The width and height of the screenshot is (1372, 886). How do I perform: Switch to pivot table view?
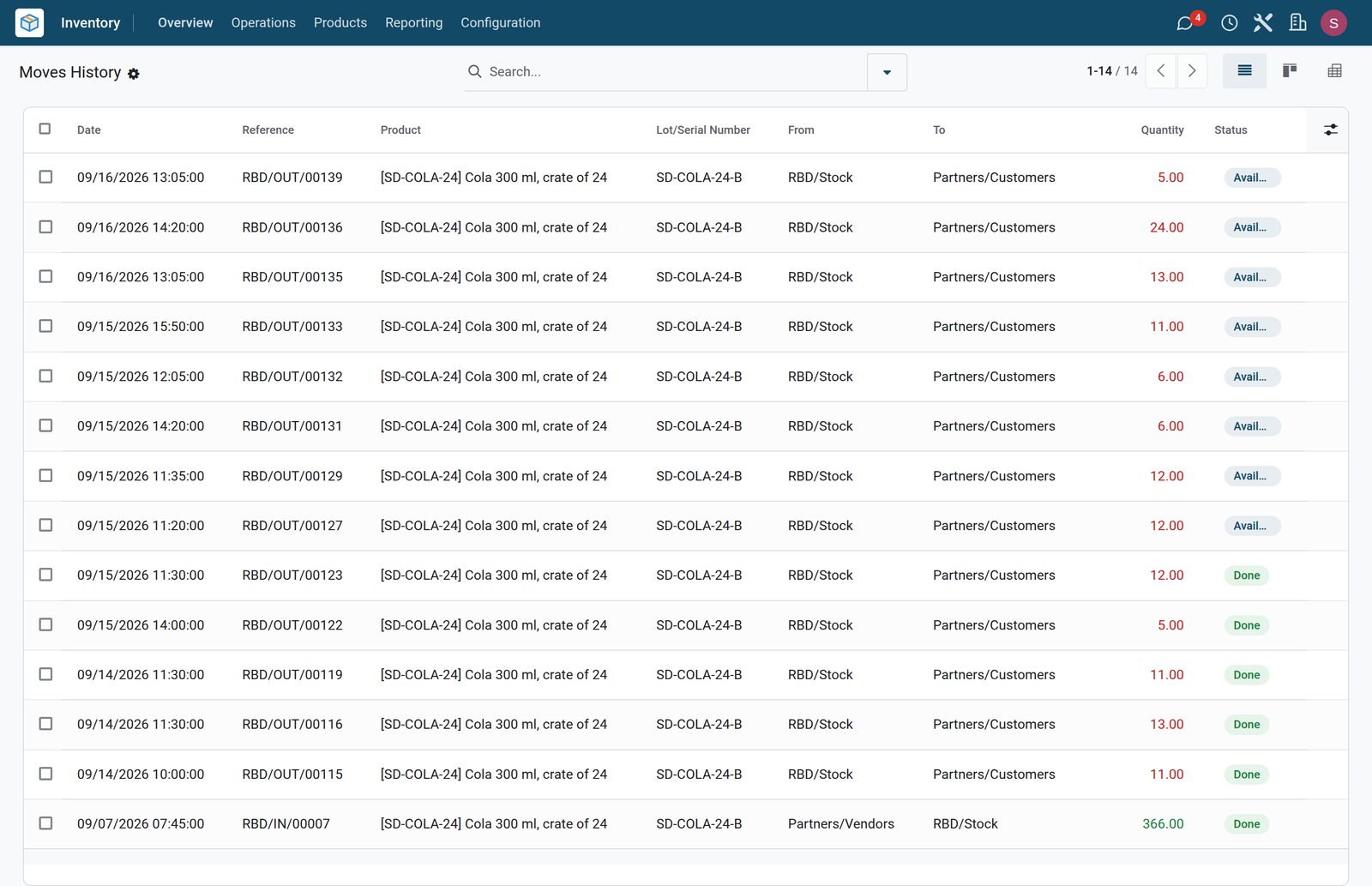(x=1334, y=71)
